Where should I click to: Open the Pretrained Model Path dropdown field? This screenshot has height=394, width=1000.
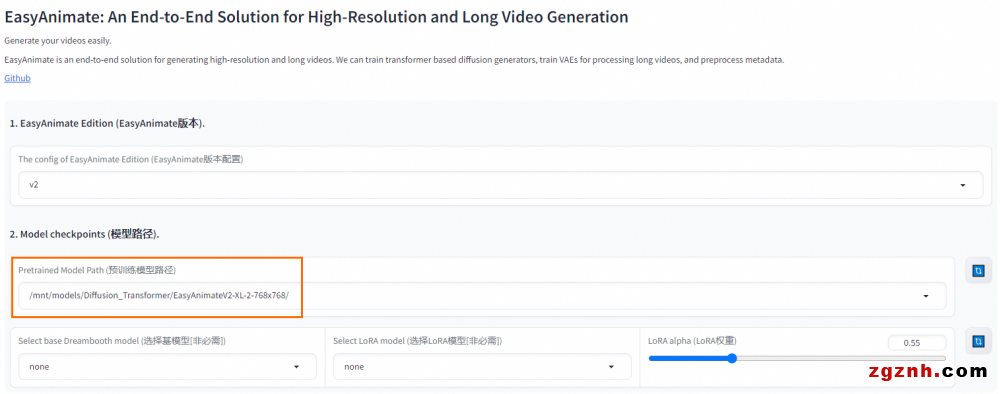point(482,296)
